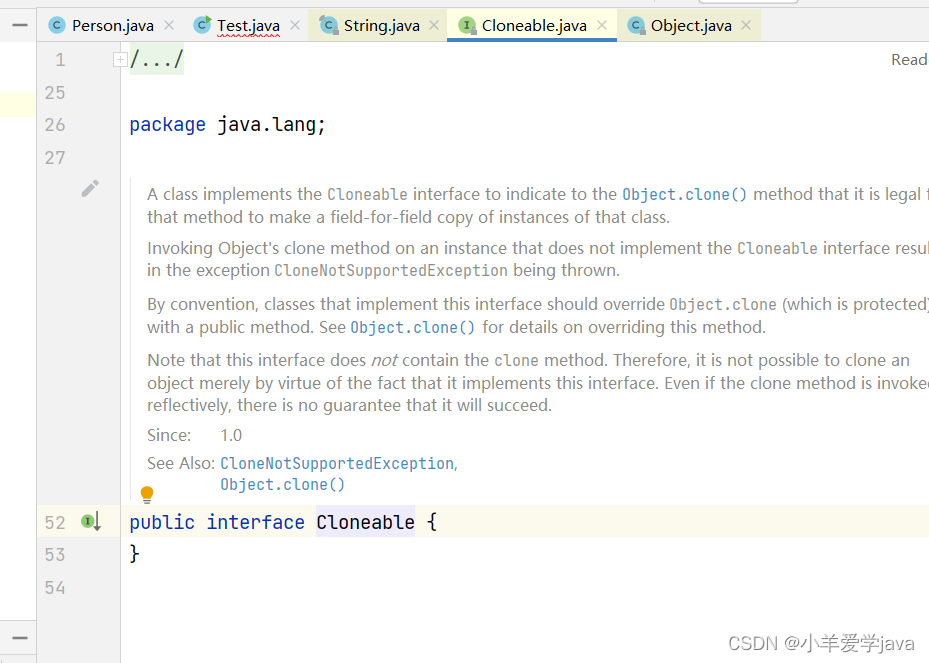929x663 pixels.
Task: Click line number 26 in the gutter
Action: click(x=54, y=124)
